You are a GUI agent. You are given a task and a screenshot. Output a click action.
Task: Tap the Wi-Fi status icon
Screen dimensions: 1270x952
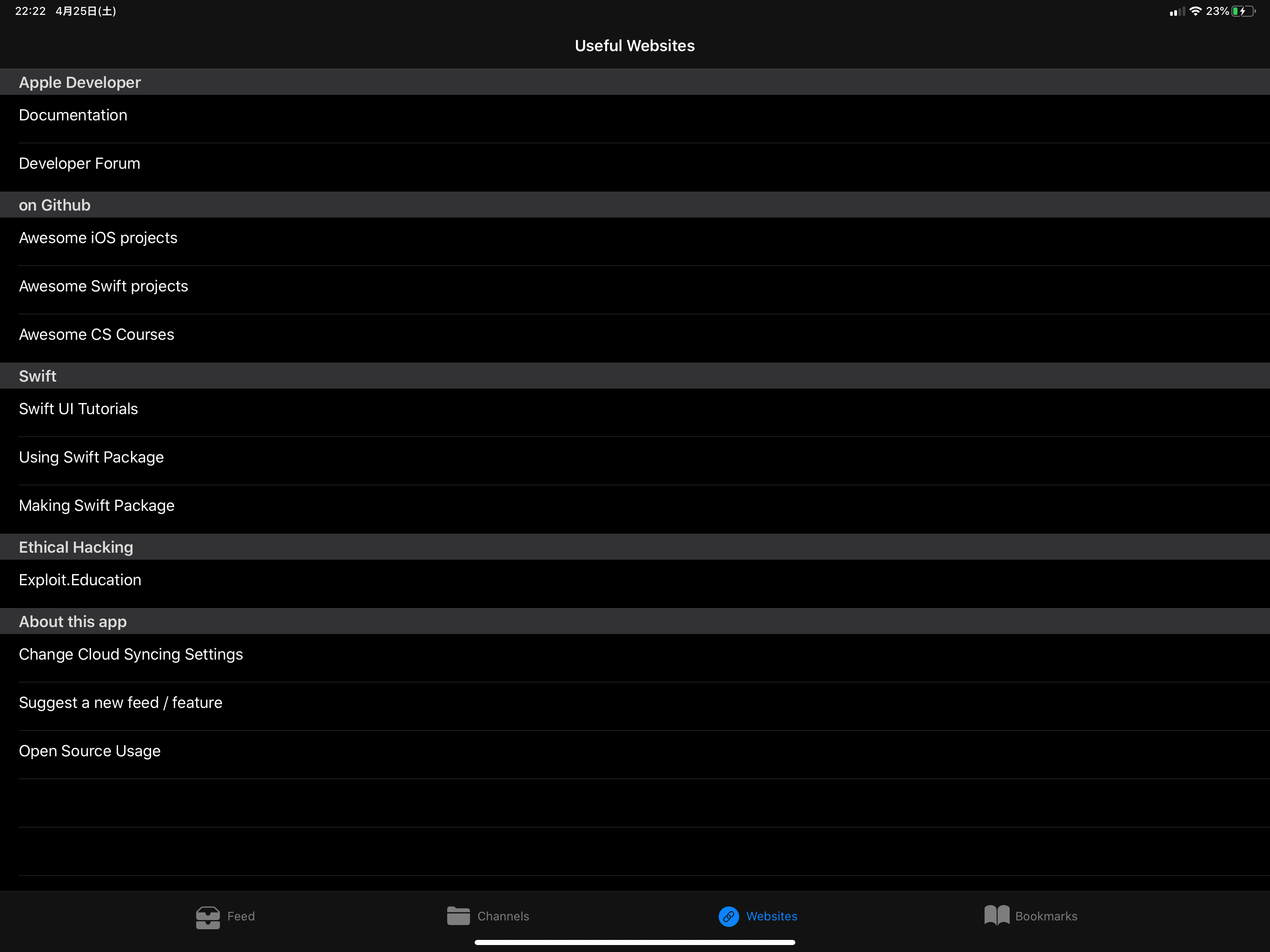(1195, 11)
